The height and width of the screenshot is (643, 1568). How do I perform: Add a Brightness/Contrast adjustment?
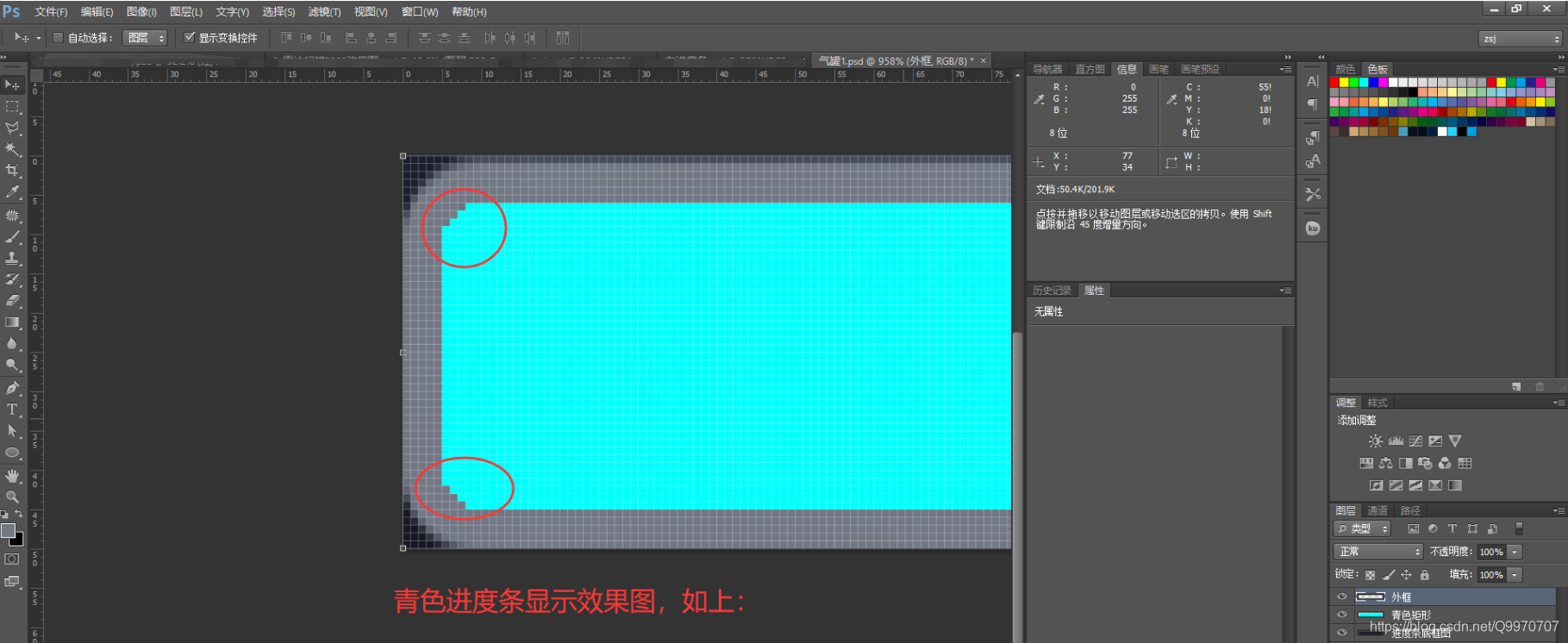[x=1375, y=440]
